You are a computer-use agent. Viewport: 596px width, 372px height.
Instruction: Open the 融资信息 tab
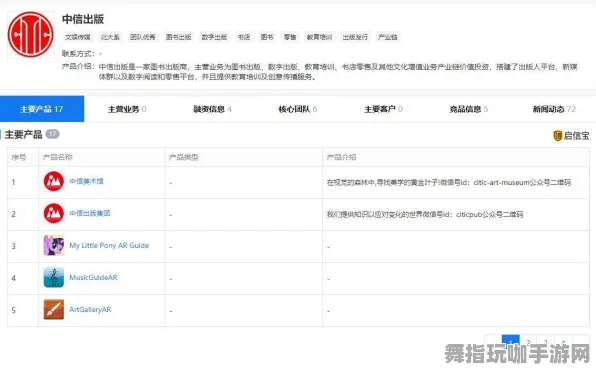[212, 109]
